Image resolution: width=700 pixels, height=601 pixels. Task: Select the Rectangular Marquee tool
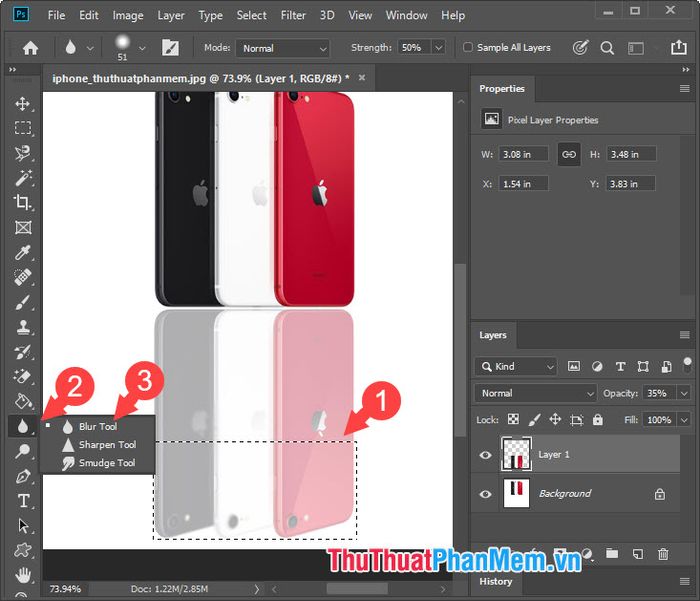(23, 128)
